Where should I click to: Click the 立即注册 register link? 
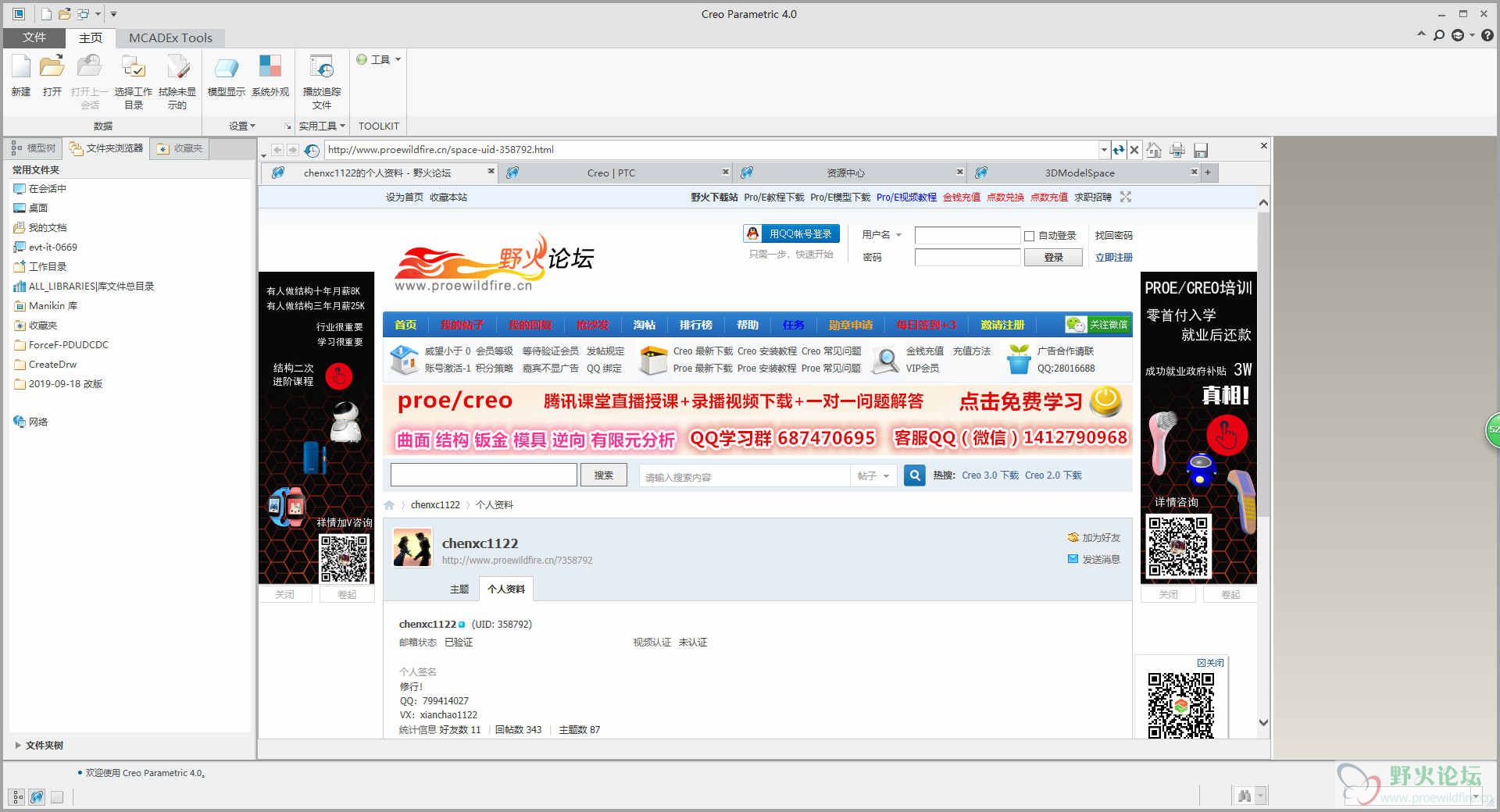[1113, 258]
